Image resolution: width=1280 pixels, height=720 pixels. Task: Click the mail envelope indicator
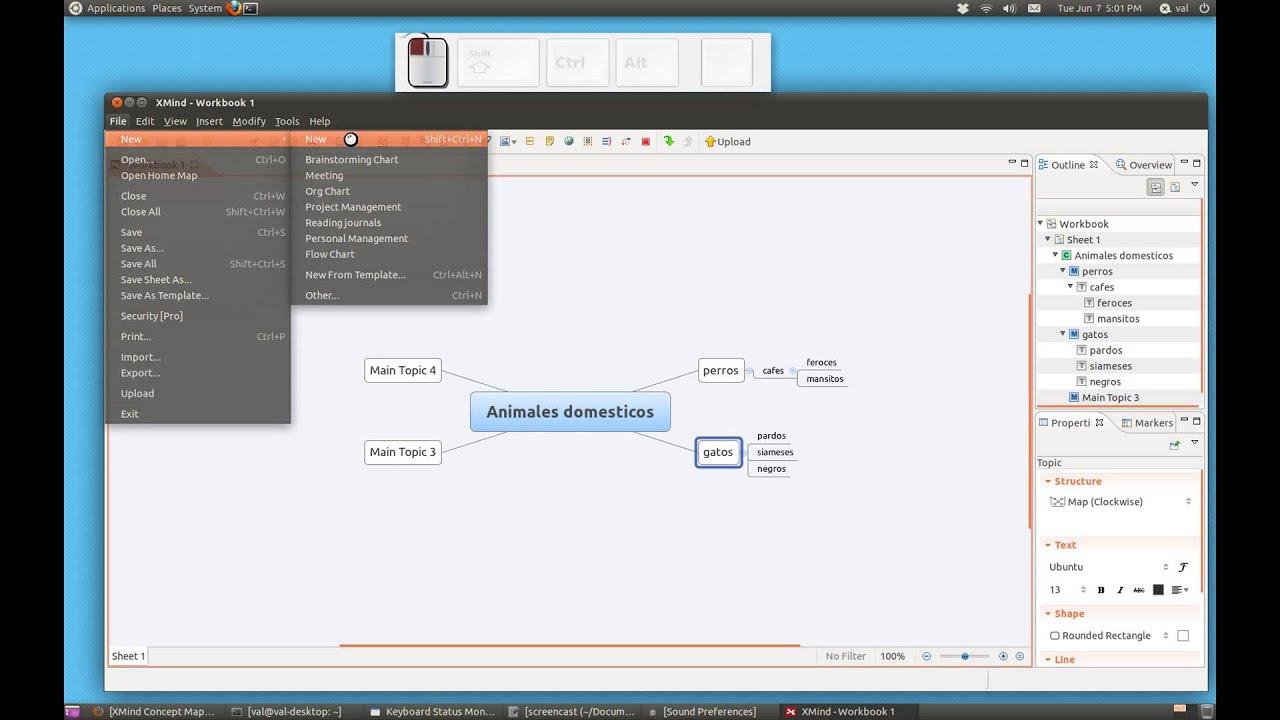[x=1035, y=8]
